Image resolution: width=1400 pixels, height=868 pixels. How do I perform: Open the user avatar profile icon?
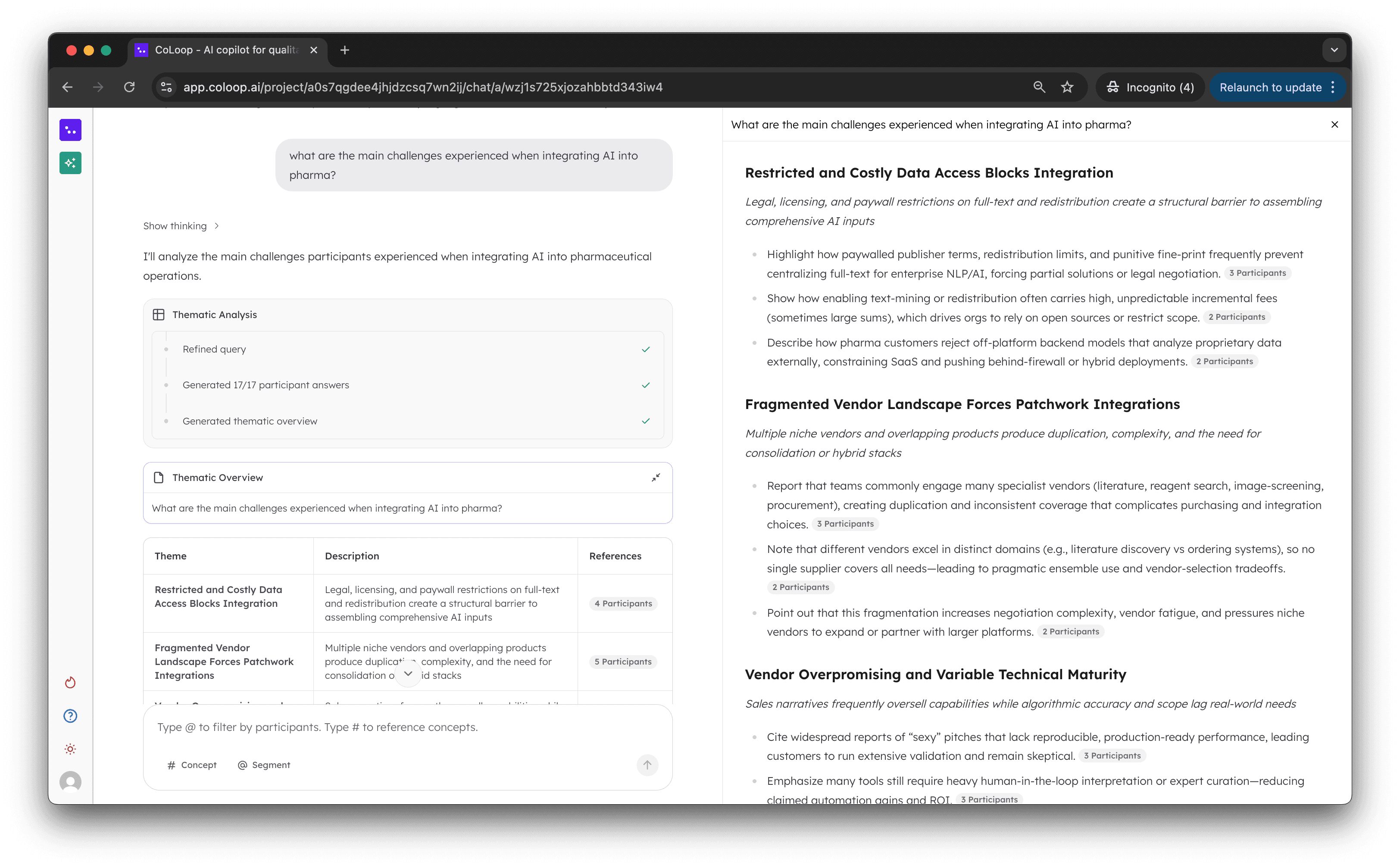70,782
